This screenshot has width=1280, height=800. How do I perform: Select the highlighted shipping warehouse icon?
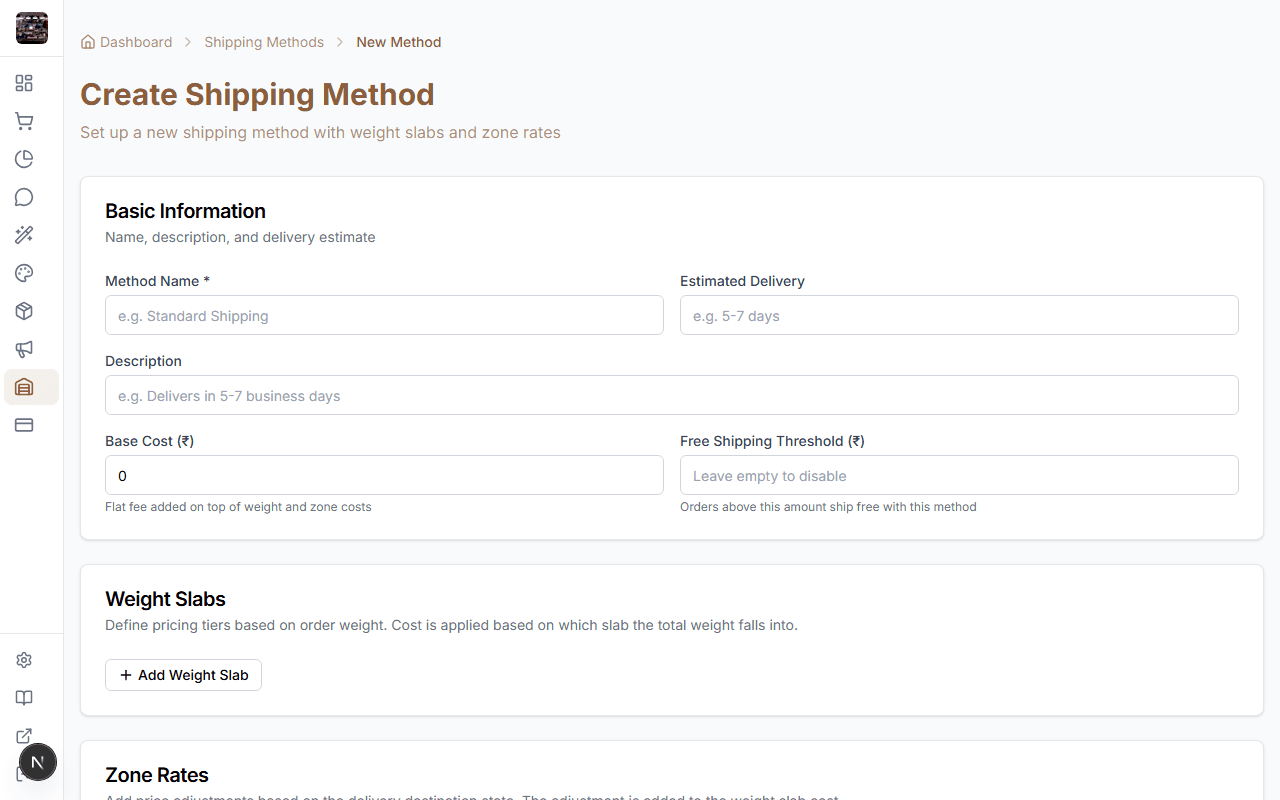[24, 387]
